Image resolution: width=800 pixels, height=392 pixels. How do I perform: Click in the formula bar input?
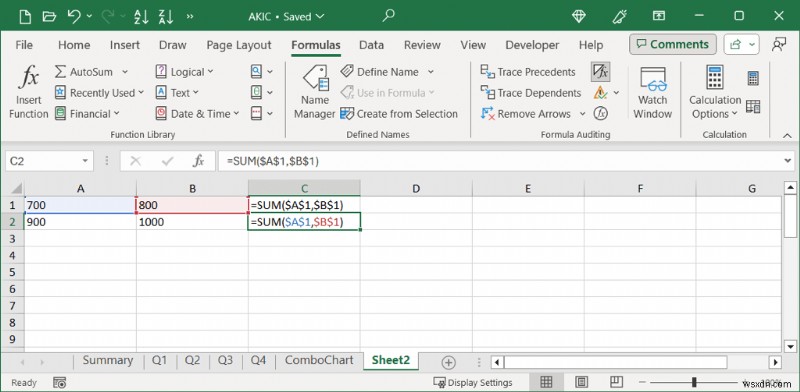point(500,161)
